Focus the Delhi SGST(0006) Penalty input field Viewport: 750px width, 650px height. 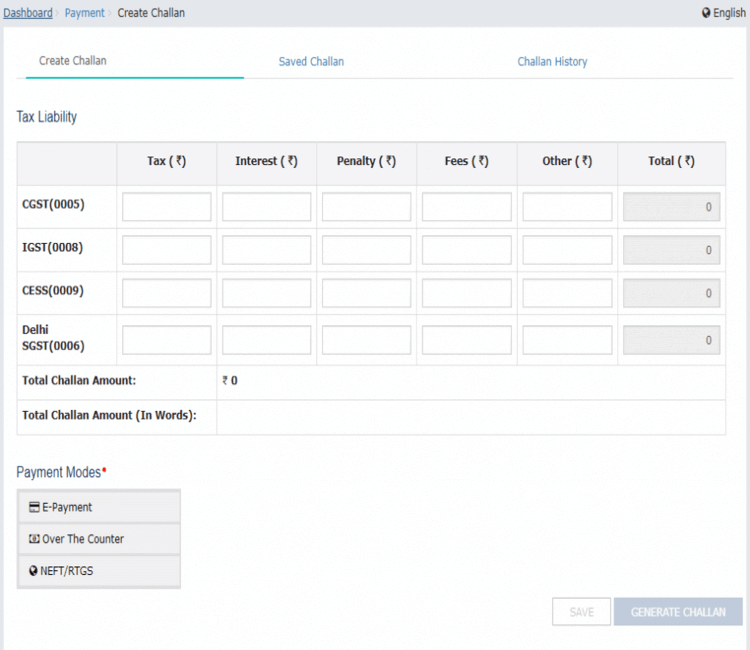(x=366, y=340)
